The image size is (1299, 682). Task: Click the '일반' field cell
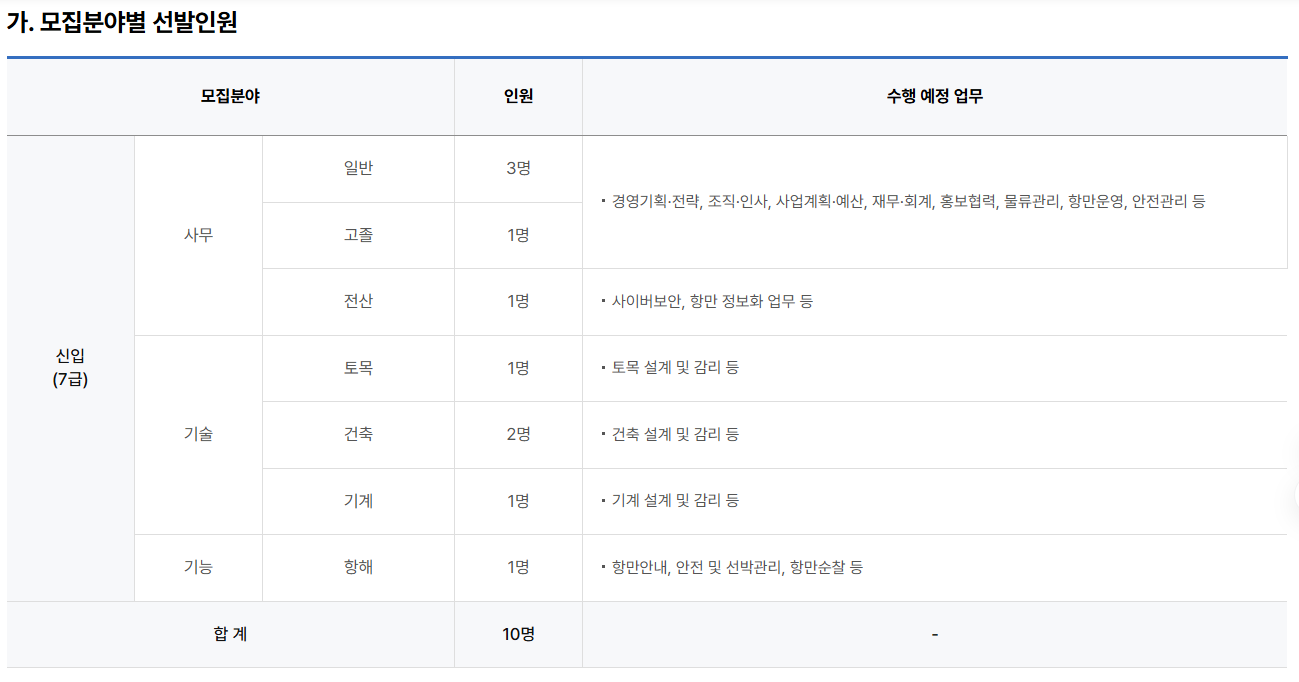(358, 168)
